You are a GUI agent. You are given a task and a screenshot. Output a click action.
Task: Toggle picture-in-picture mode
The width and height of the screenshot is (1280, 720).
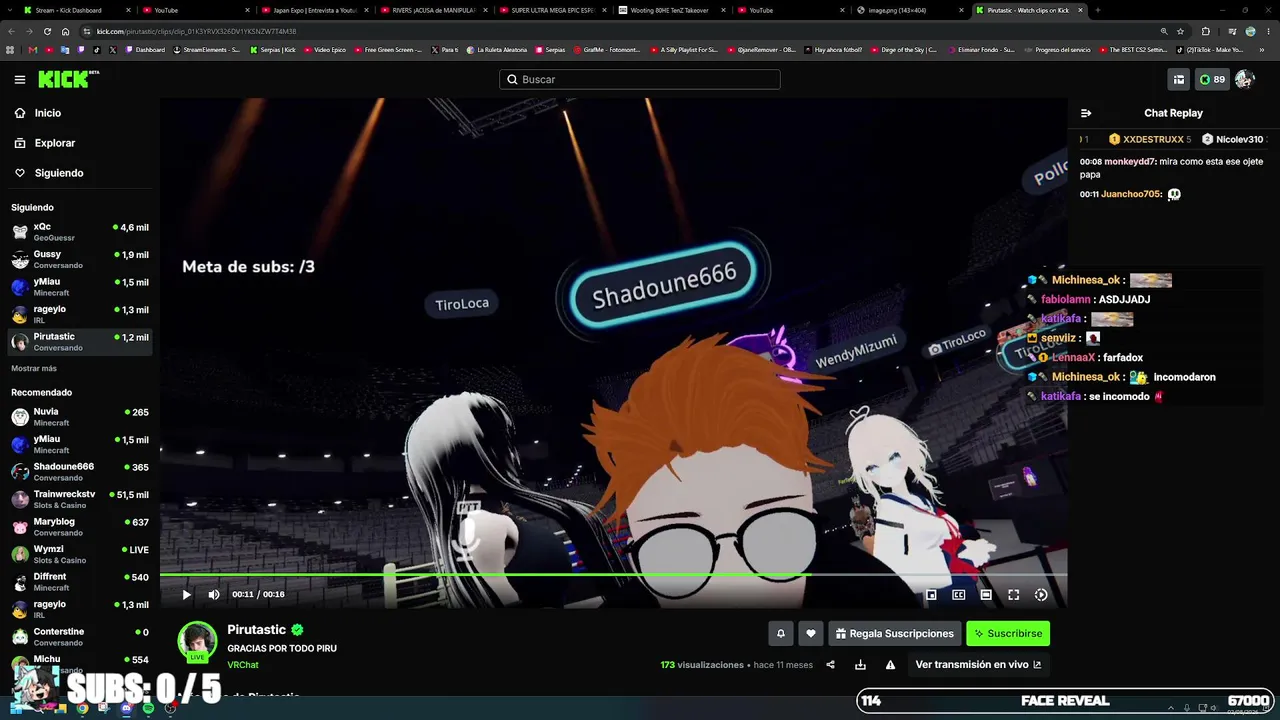pos(931,594)
